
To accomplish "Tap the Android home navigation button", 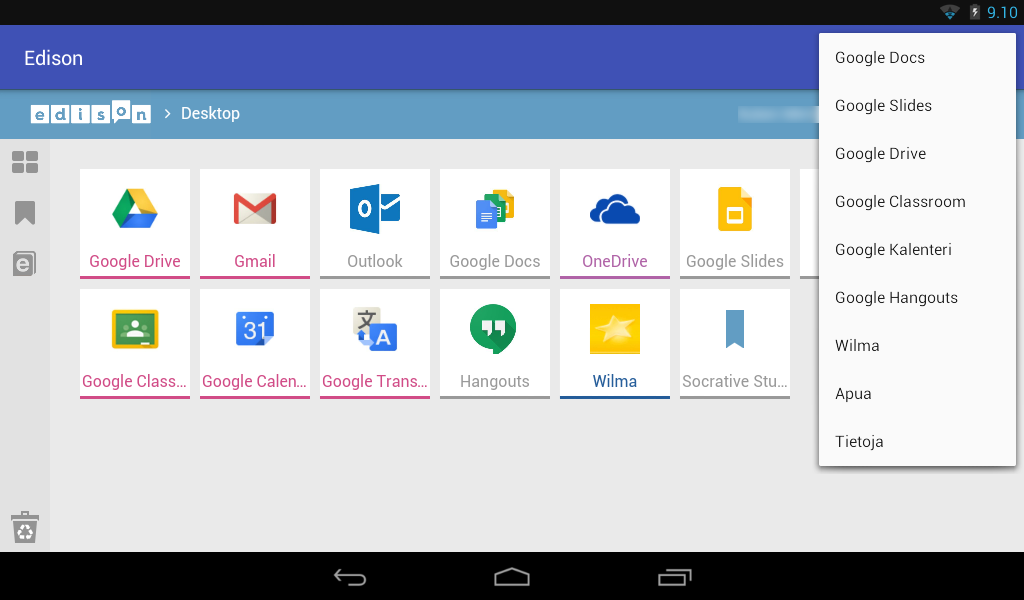I will [512, 577].
